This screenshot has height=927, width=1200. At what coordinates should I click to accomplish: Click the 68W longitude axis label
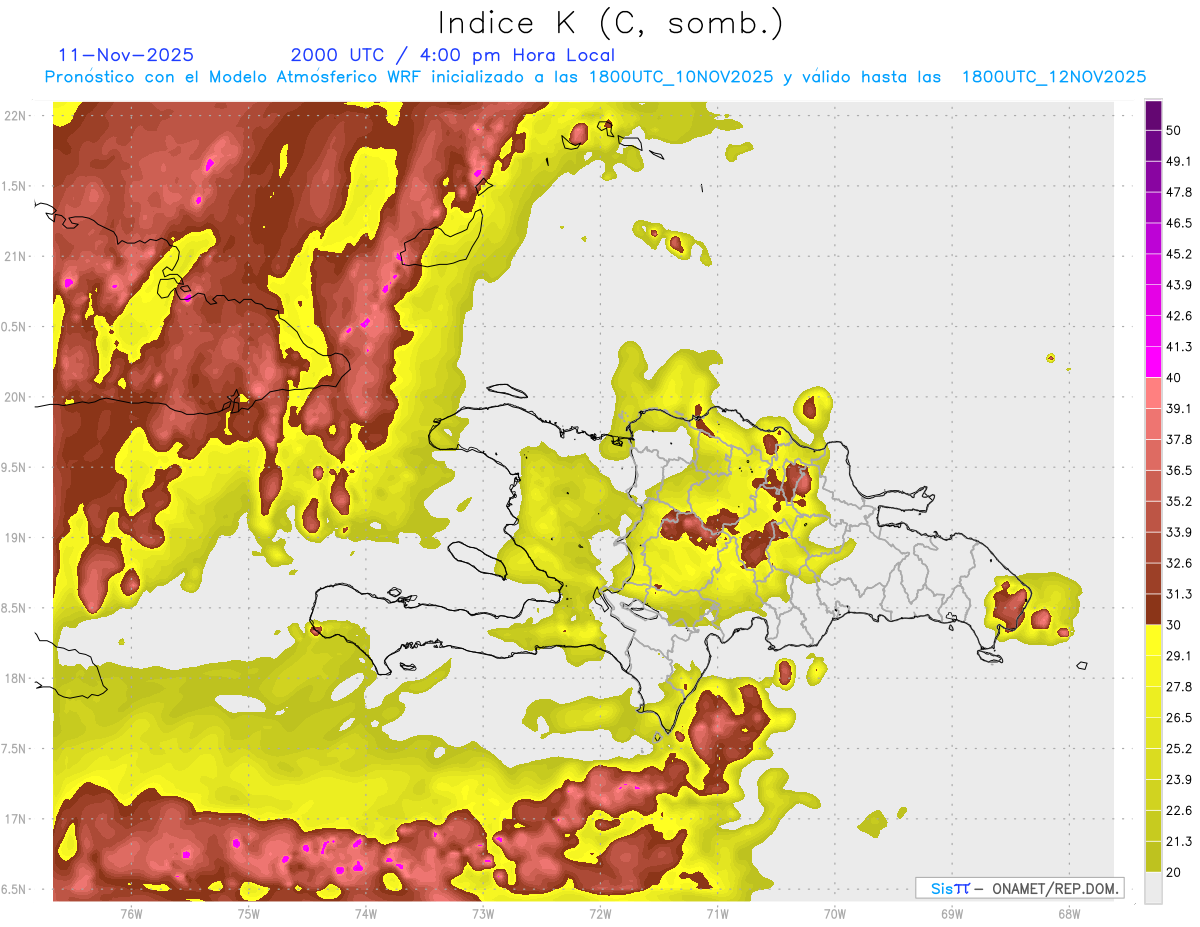click(1068, 912)
